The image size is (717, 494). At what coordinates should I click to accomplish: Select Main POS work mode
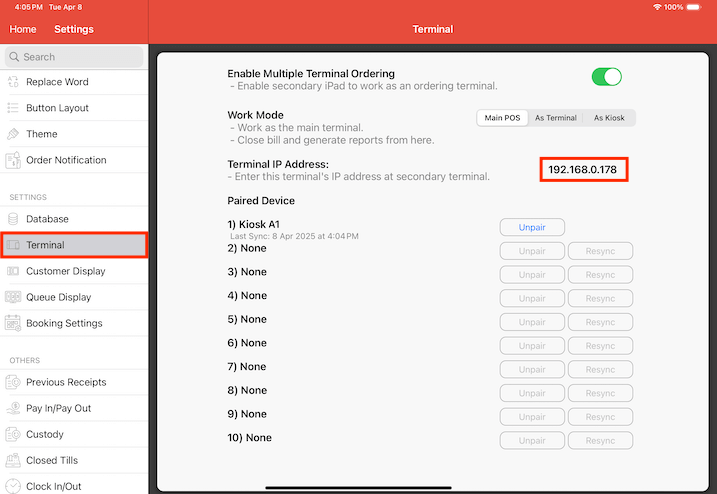click(x=502, y=118)
